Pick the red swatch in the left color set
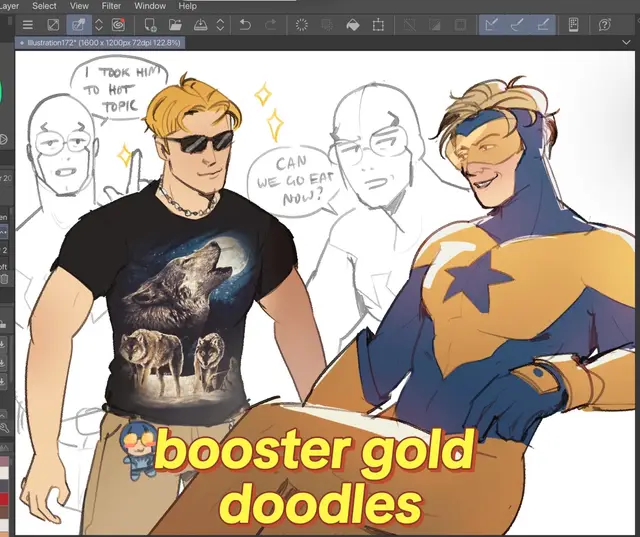Viewport: 640px width, 537px height. click(x=4, y=499)
